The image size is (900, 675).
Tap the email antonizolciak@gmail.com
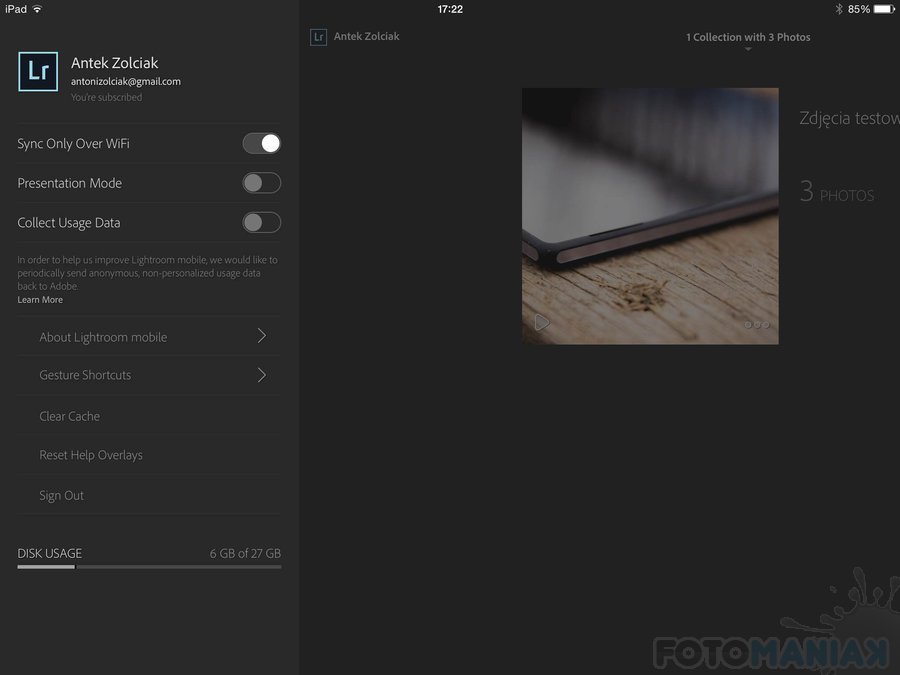[x=126, y=82]
